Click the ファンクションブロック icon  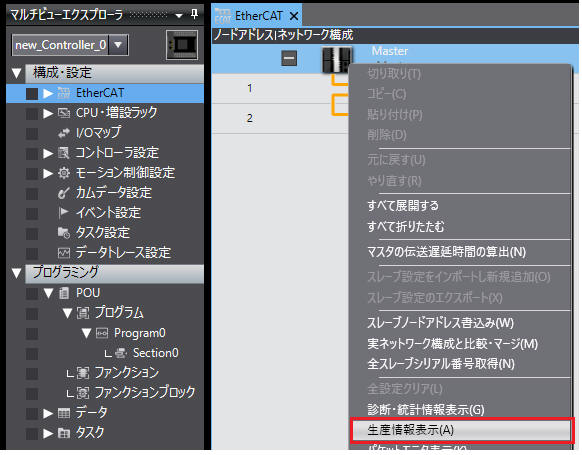tap(83, 393)
